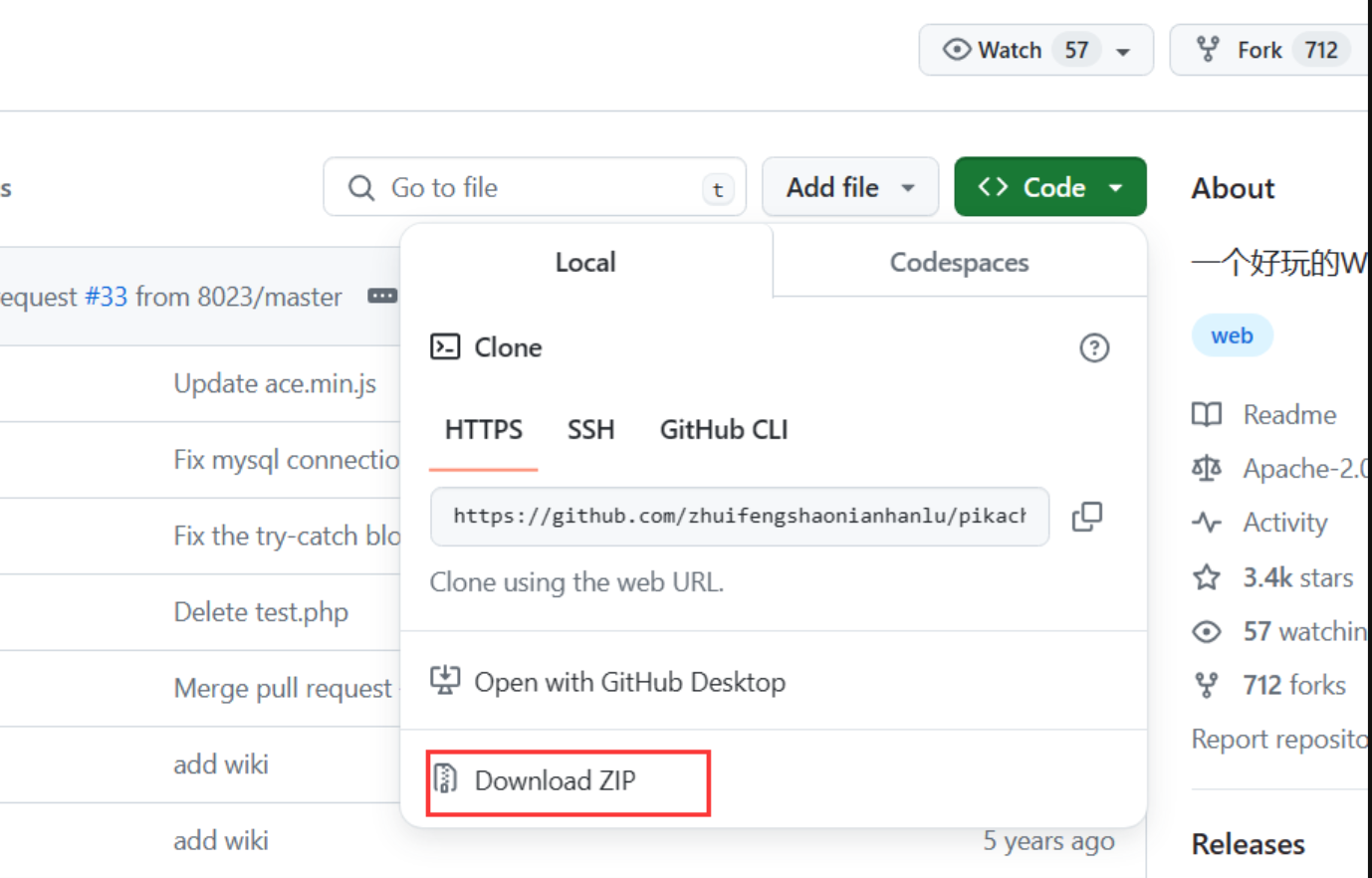1372x878 pixels.
Task: Open the 3.4k stars link
Action: (1297, 577)
